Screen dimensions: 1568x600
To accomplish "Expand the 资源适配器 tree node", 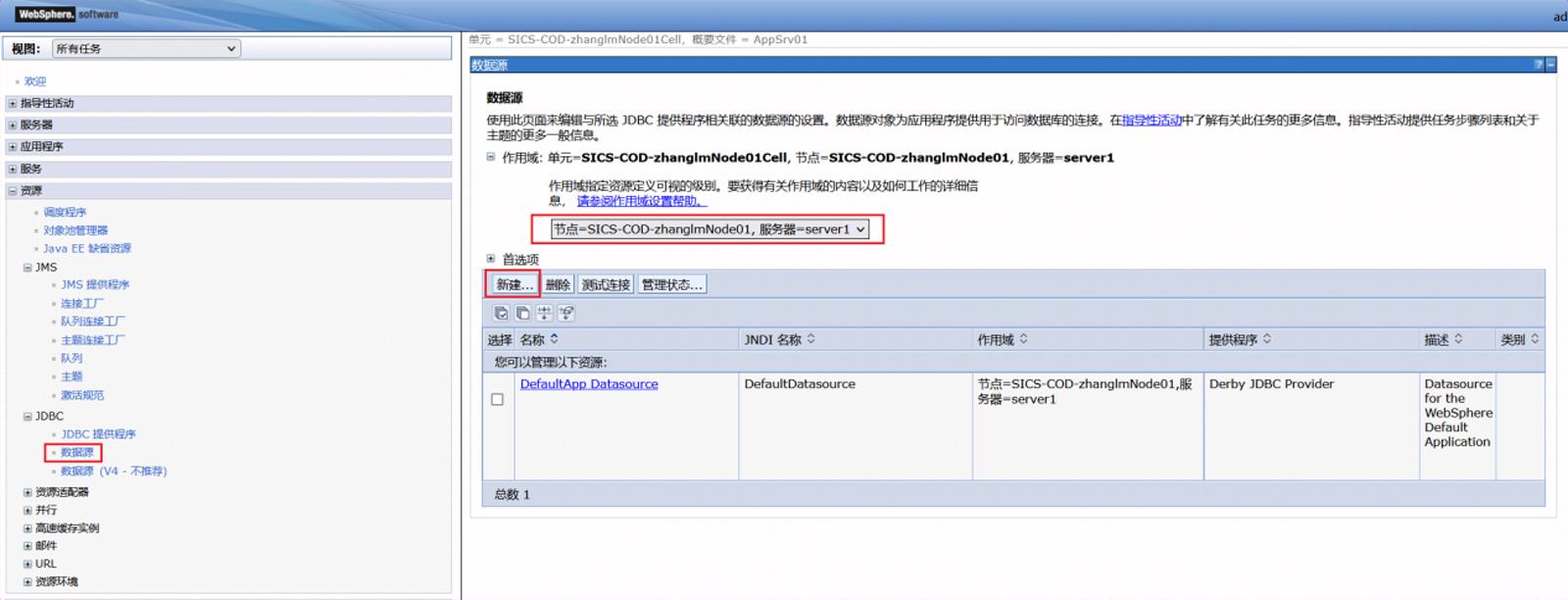I will point(27,492).
